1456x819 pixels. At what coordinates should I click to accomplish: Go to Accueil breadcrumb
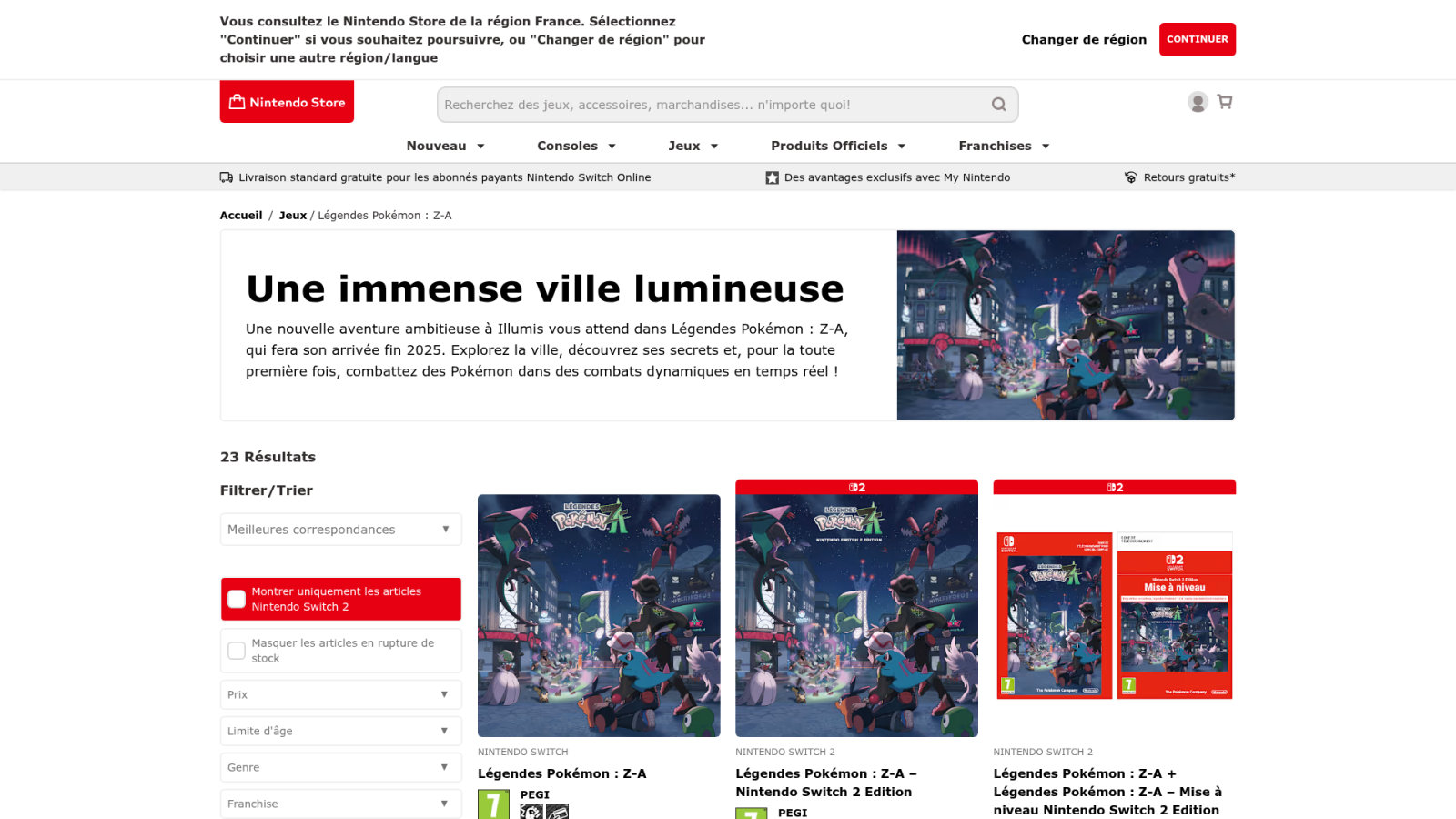pos(241,216)
